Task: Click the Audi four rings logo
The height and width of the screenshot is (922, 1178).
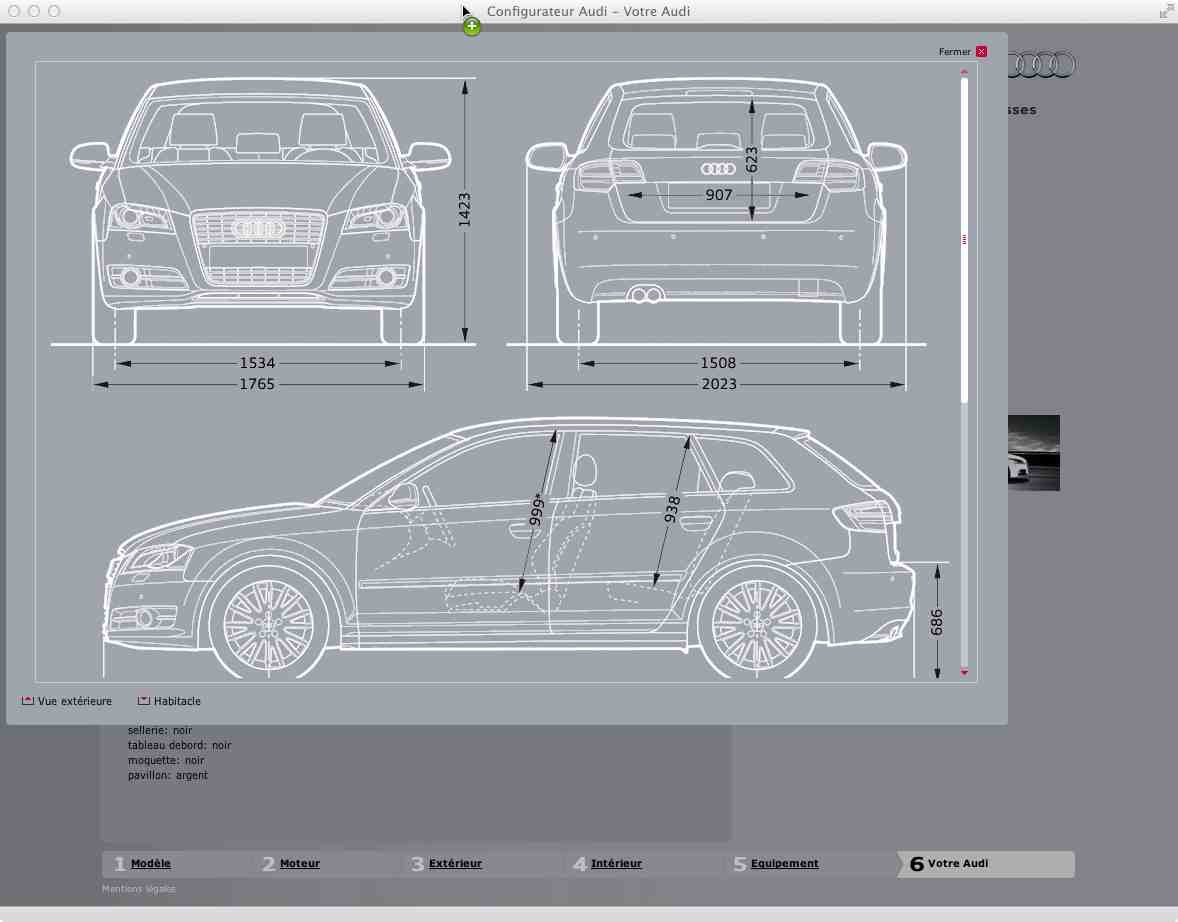Action: click(x=1042, y=65)
